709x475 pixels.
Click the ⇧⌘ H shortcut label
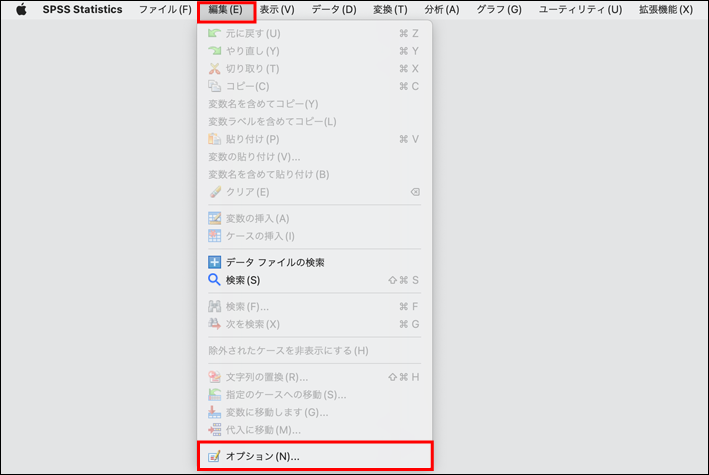coord(403,377)
